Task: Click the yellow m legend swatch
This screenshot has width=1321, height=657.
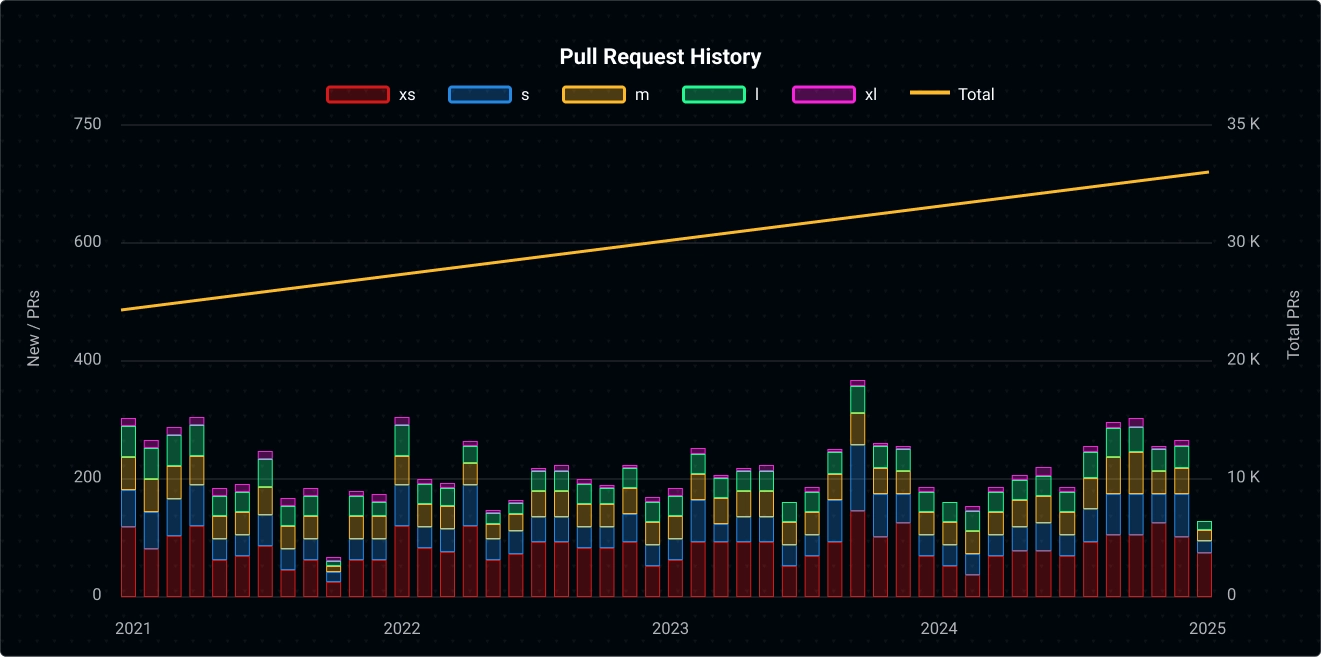Action: (x=594, y=94)
